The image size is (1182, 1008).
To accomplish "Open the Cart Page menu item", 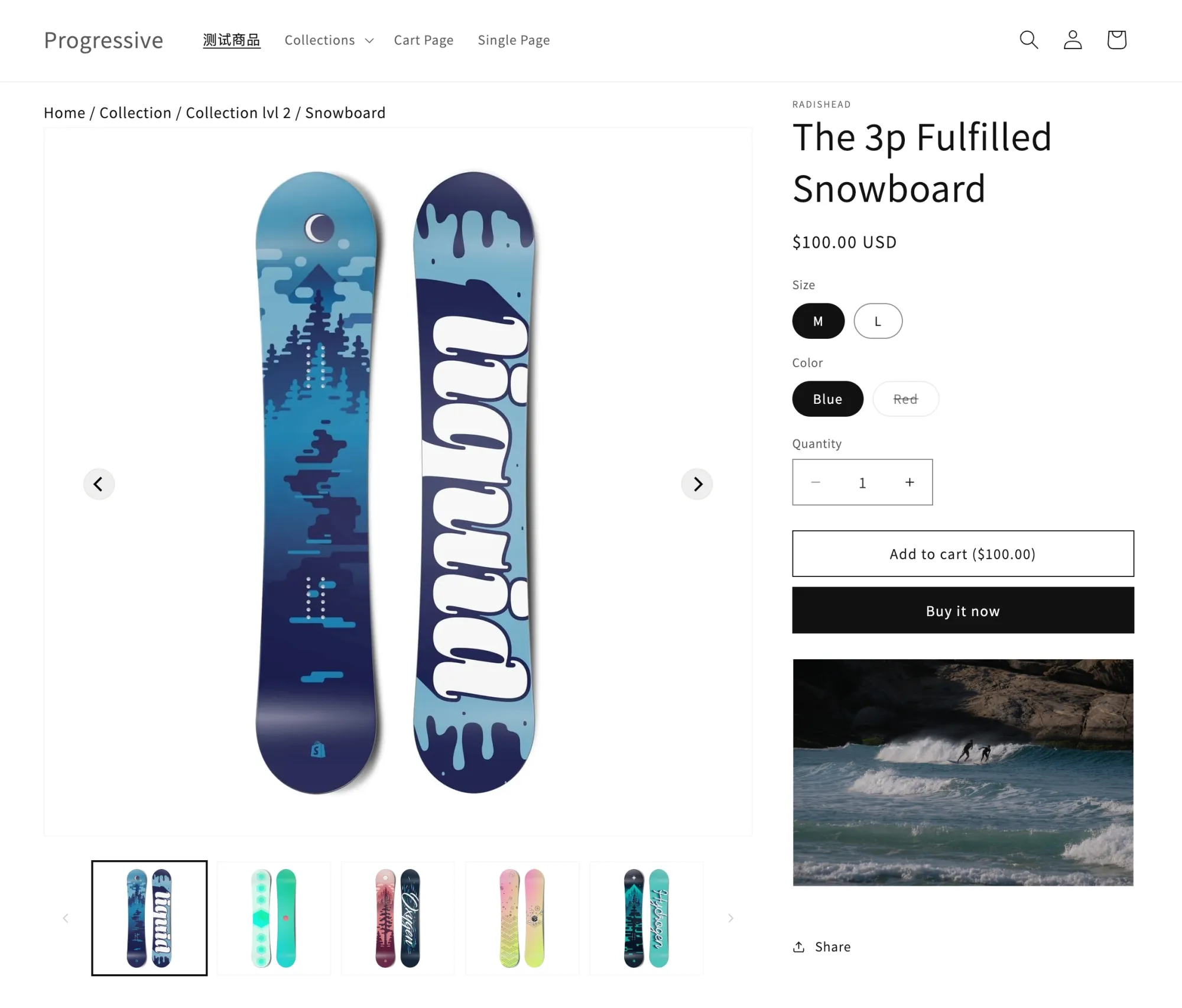I will (424, 40).
